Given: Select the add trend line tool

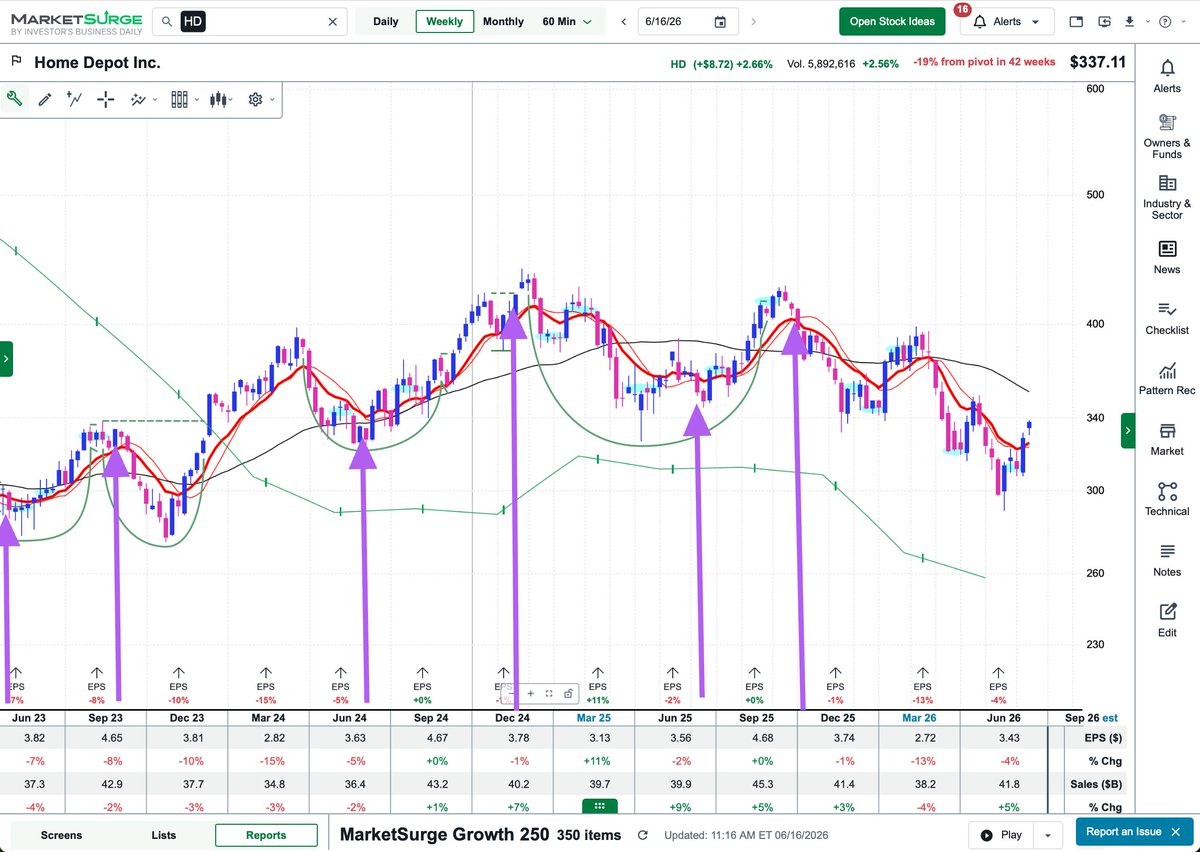Looking at the screenshot, I should [75, 99].
